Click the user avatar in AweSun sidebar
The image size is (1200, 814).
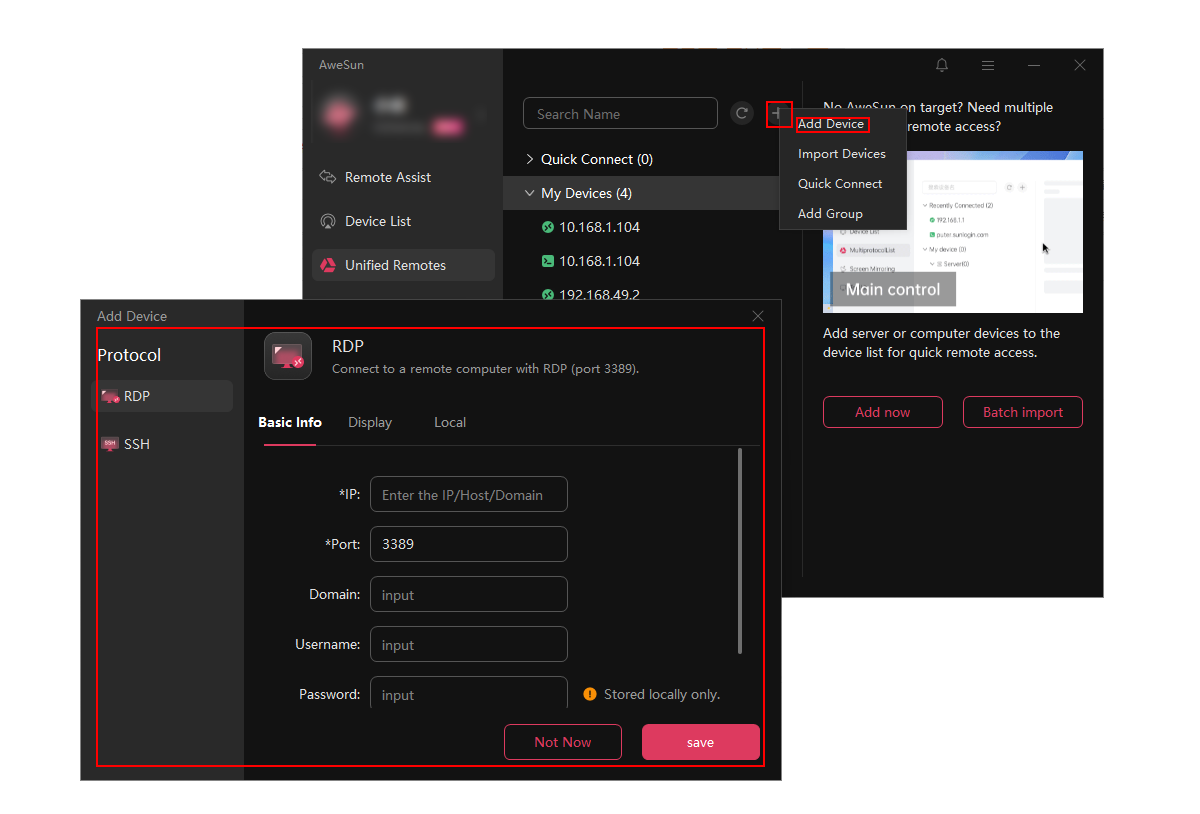point(341,115)
